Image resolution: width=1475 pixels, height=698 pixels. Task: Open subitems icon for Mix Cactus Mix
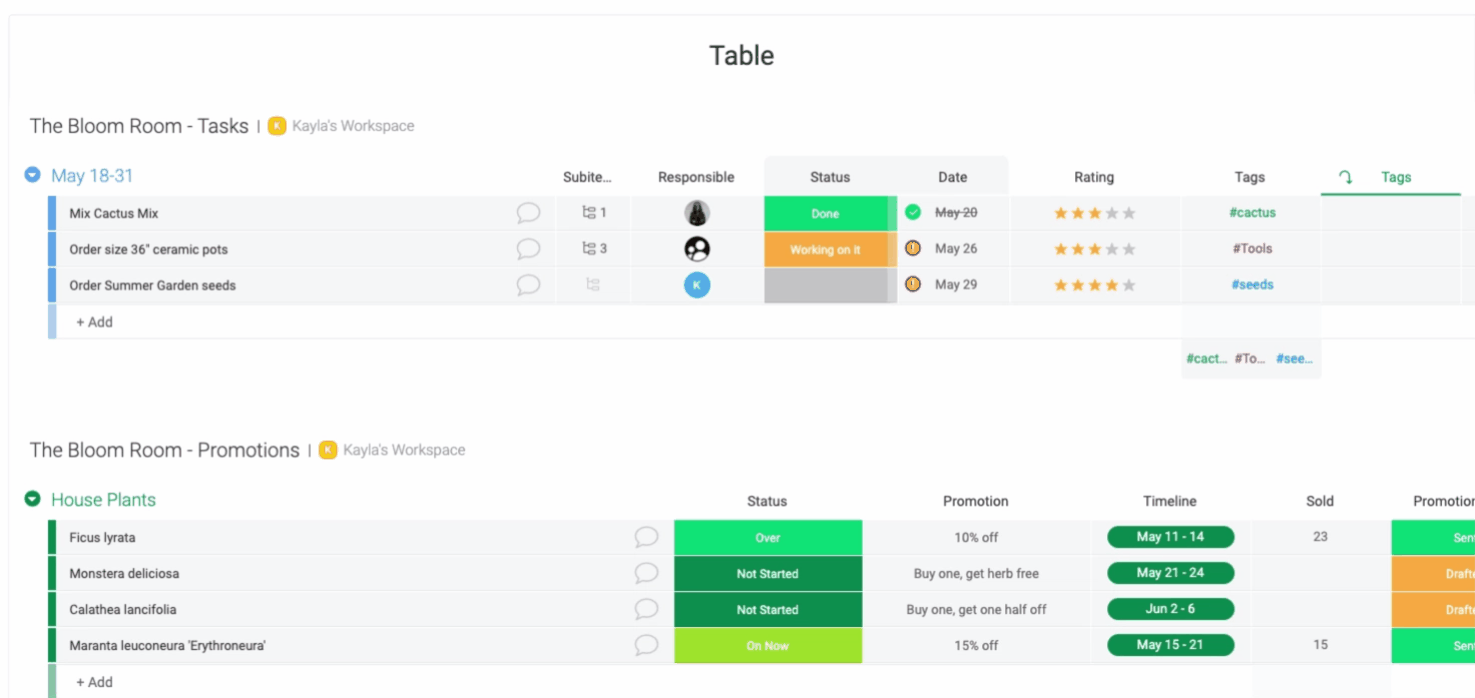coord(589,213)
